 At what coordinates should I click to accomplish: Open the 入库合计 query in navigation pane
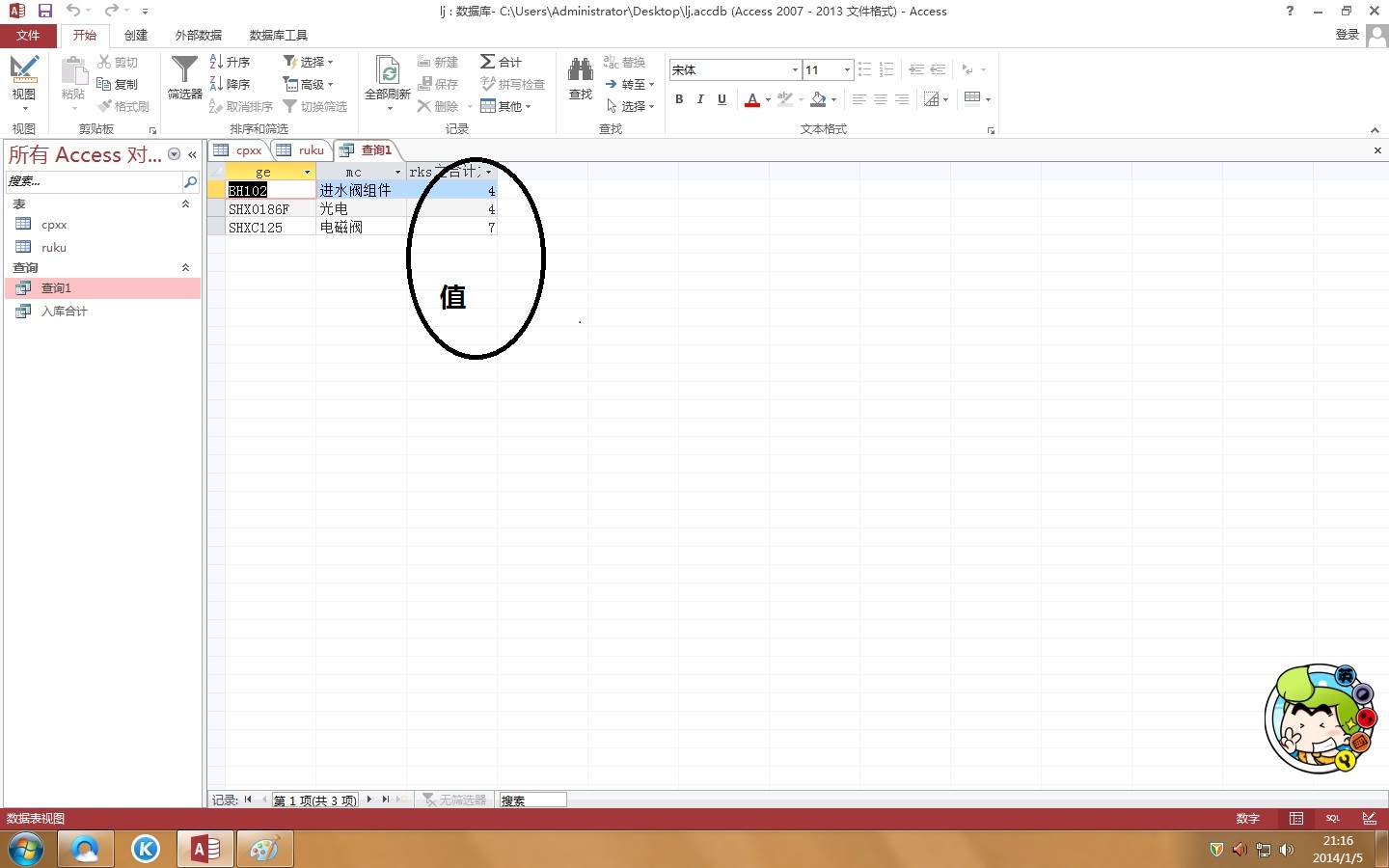[64, 312]
